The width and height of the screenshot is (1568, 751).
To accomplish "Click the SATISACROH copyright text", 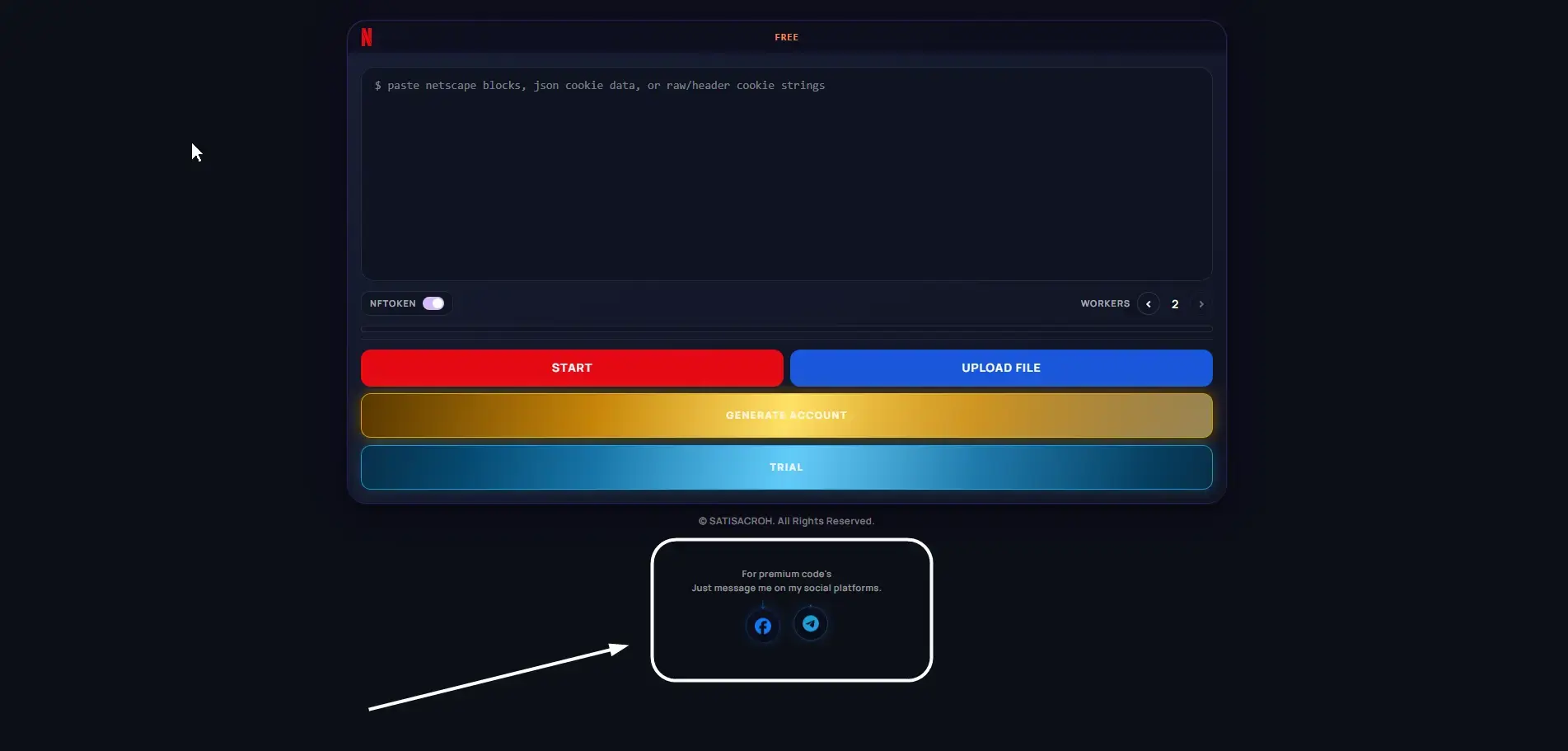I will pos(786,521).
